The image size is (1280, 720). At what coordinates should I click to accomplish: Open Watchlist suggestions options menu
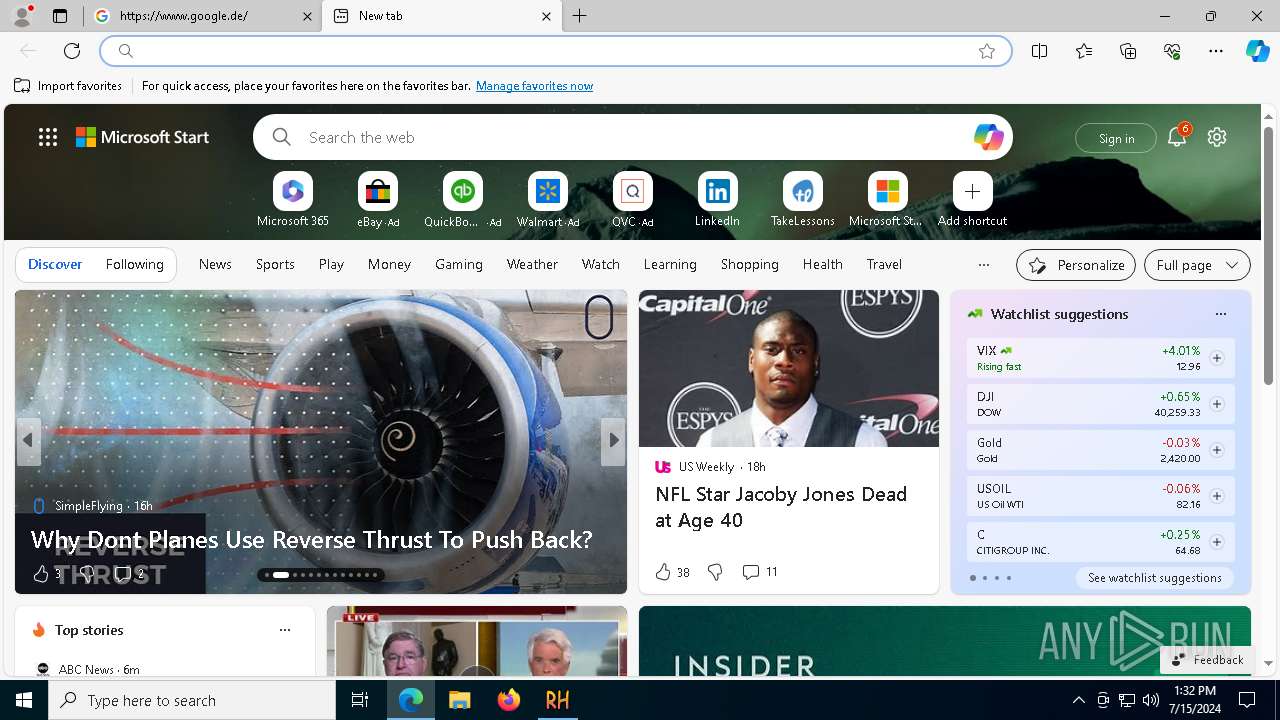[1220, 314]
